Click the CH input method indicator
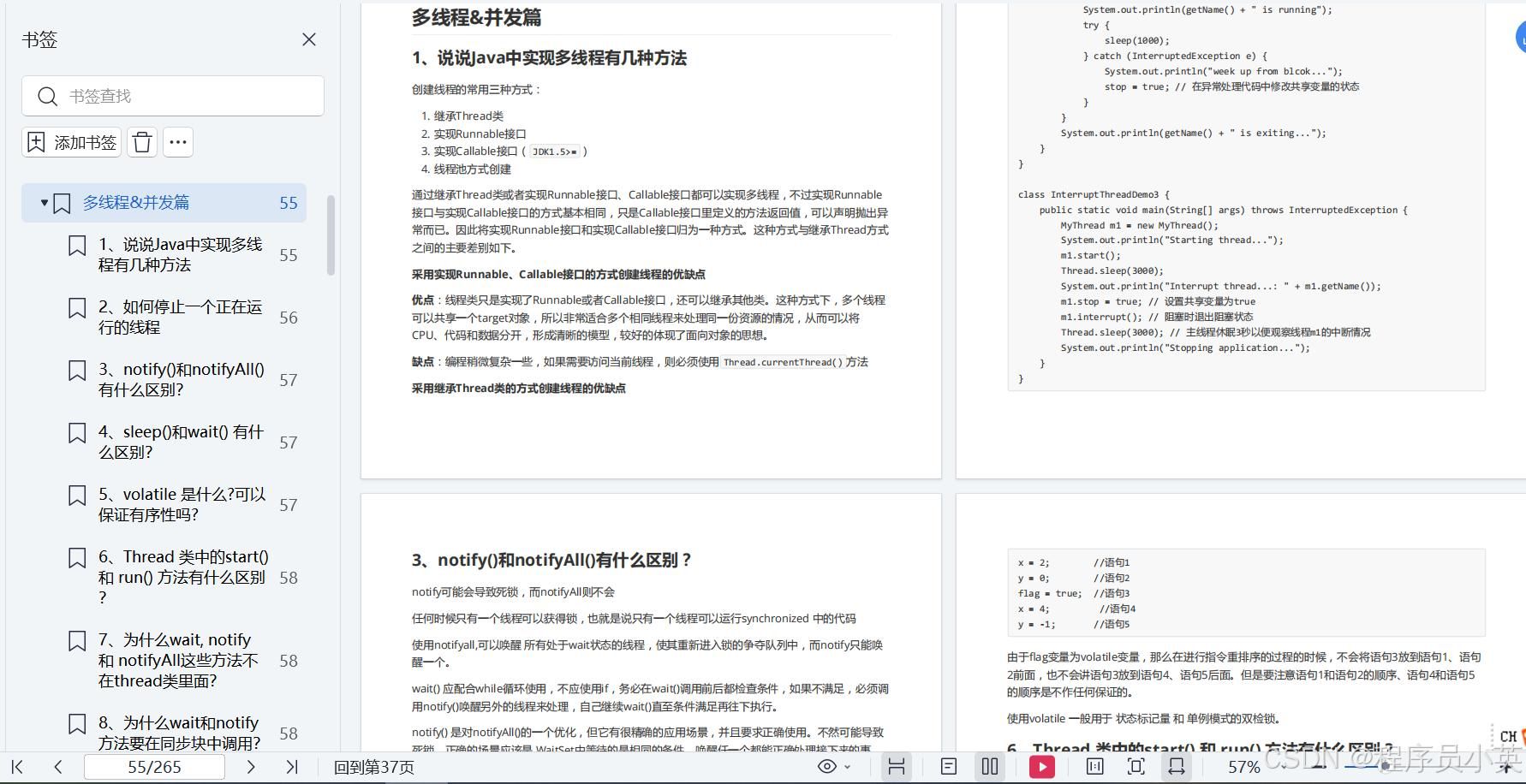Screen dimensions: 1526x784 [1509, 736]
